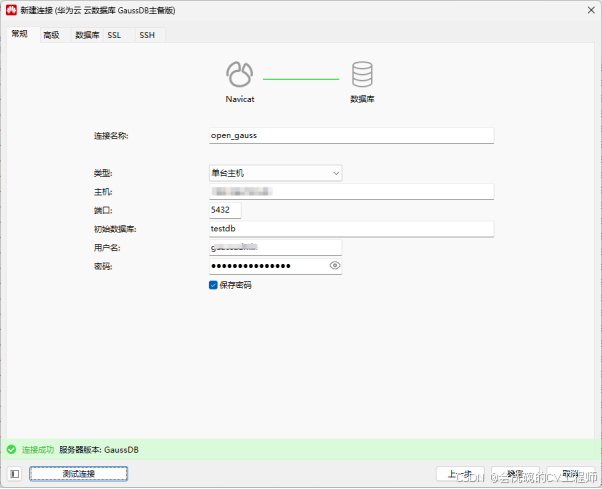Screen dimensions: 602x489
Task: Click the 服务器版本: GaussDB status text
Action: (x=99, y=449)
